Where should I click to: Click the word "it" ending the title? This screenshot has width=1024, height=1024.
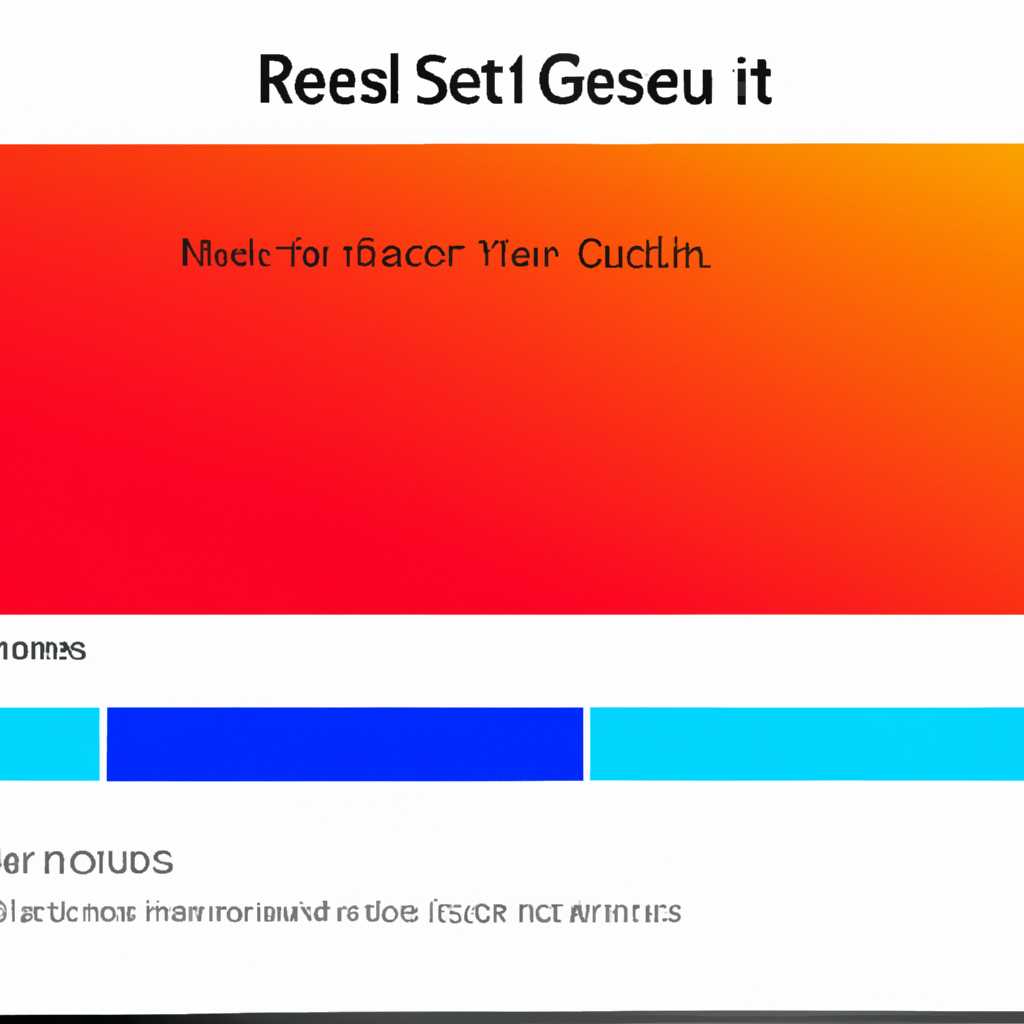coord(753,80)
